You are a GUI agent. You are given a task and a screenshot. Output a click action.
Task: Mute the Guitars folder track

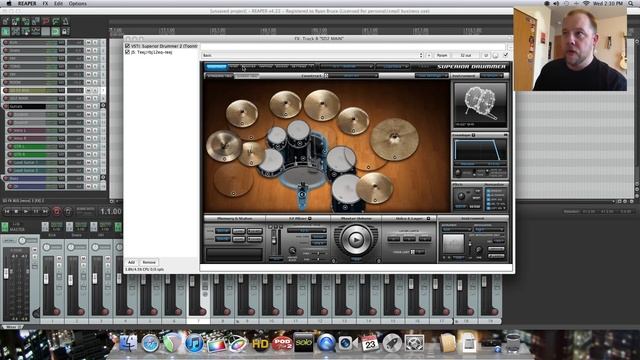88,106
